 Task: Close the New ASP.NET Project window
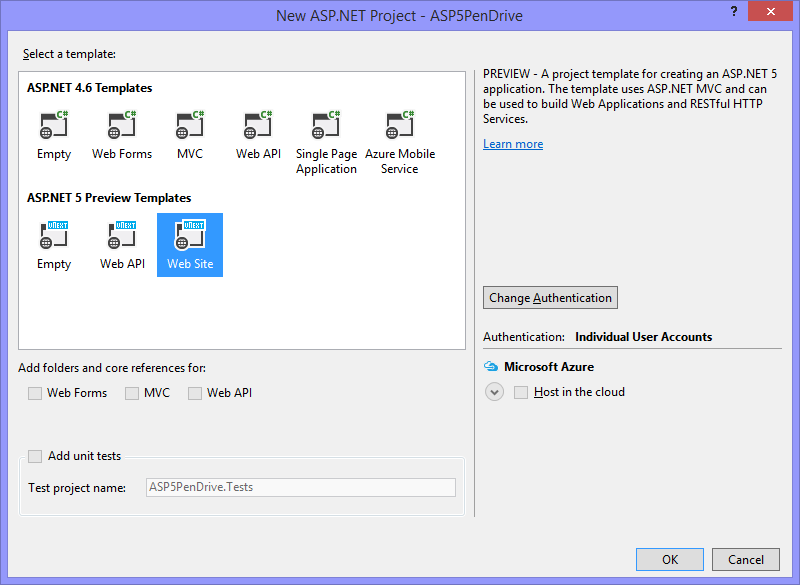click(x=770, y=11)
